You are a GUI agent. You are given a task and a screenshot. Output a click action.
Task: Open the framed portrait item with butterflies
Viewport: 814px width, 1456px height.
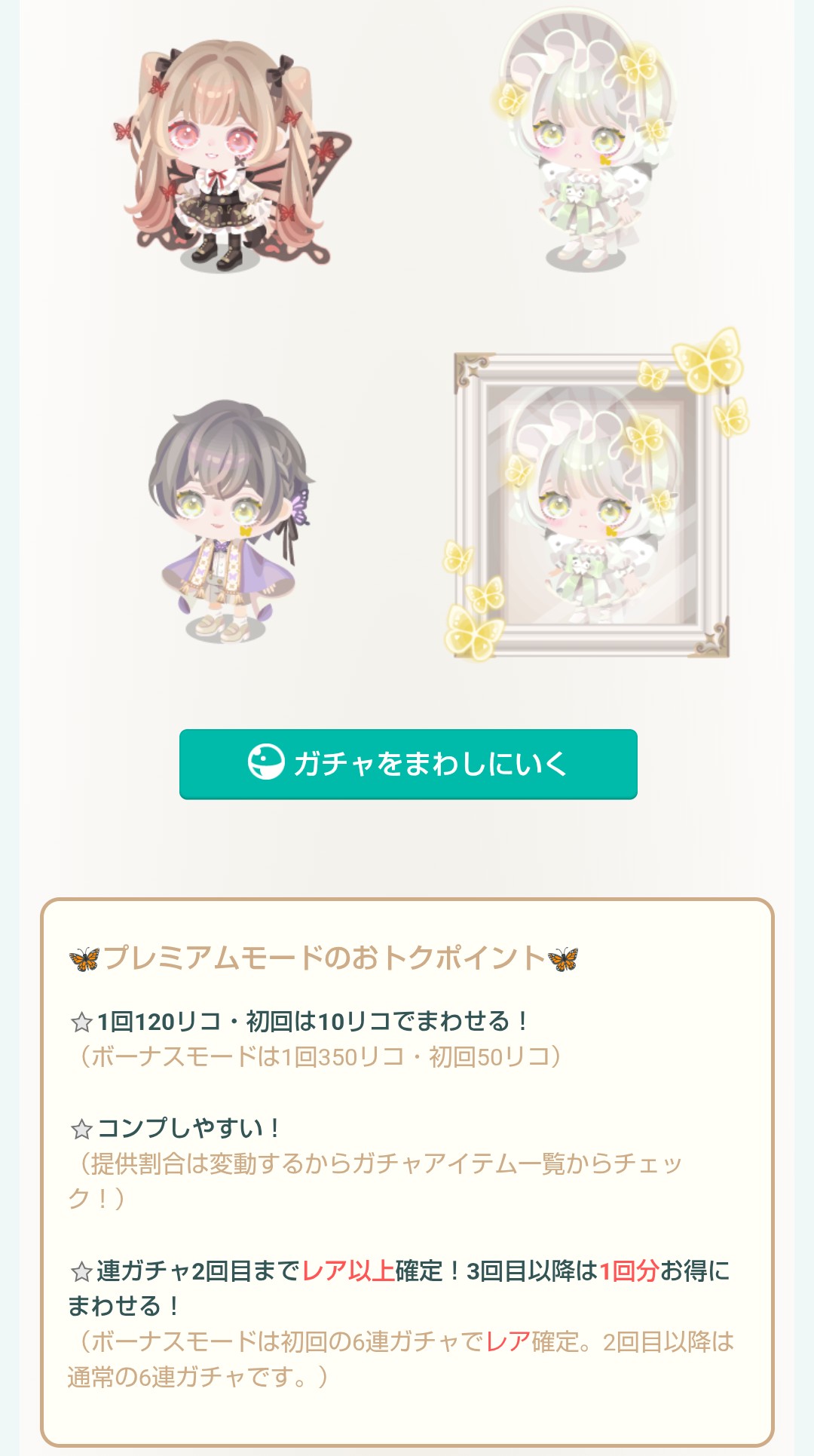tap(592, 501)
